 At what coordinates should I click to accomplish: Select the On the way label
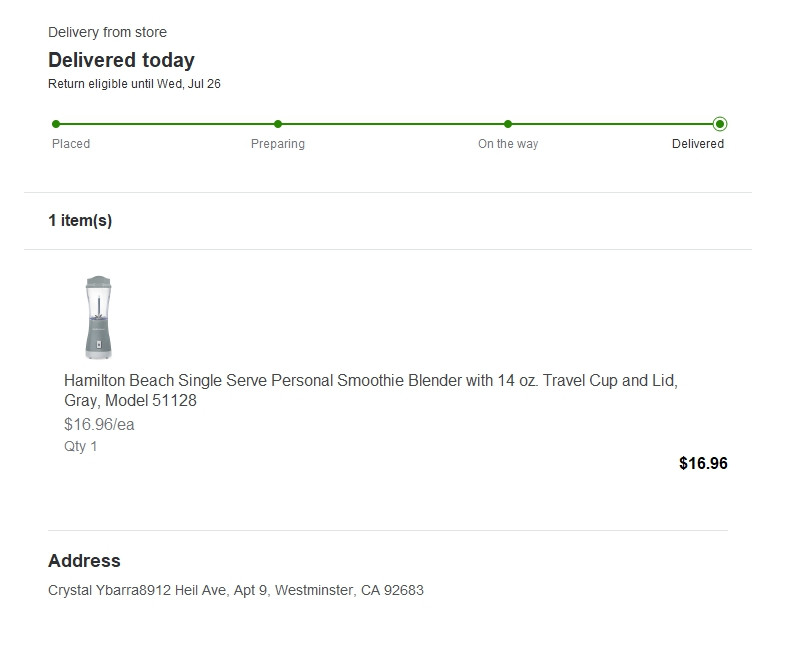click(x=508, y=144)
